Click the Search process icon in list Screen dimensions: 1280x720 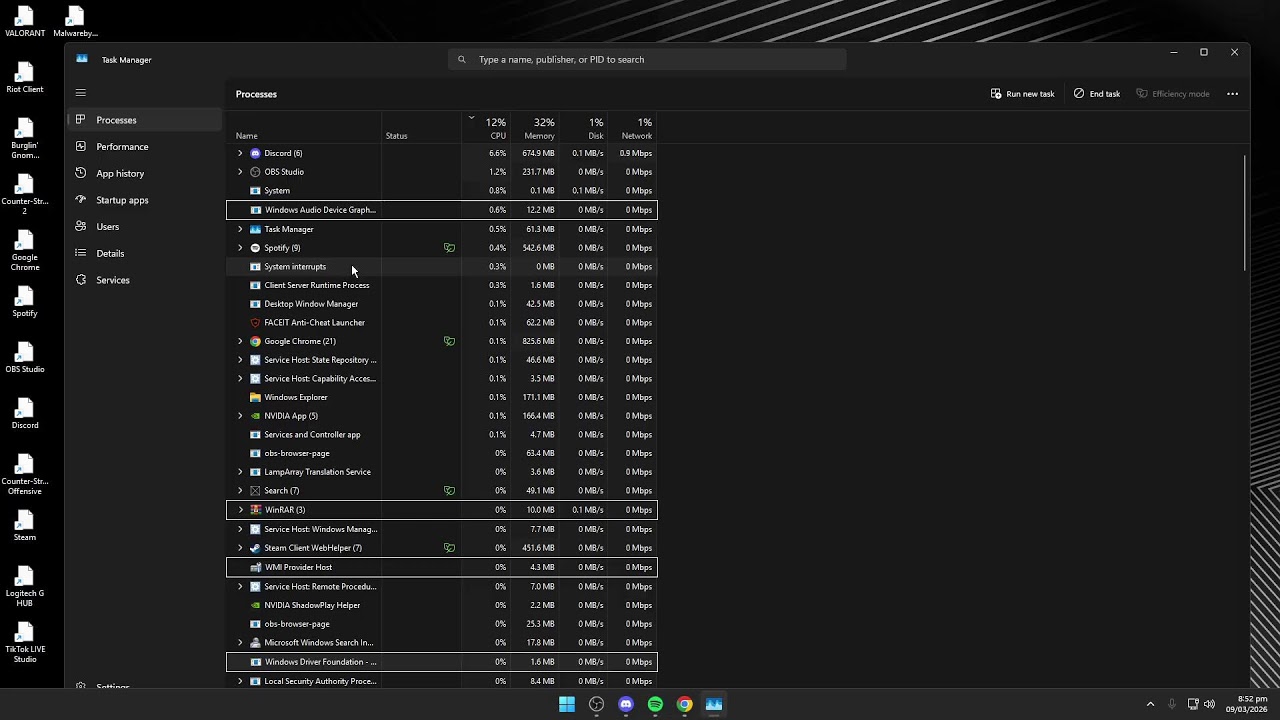(255, 491)
